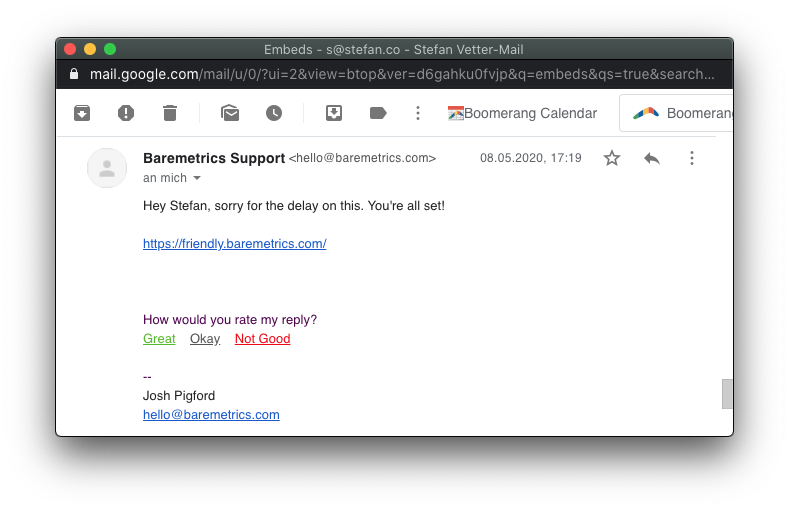Reply to Baremetrics Support message

tap(652, 158)
